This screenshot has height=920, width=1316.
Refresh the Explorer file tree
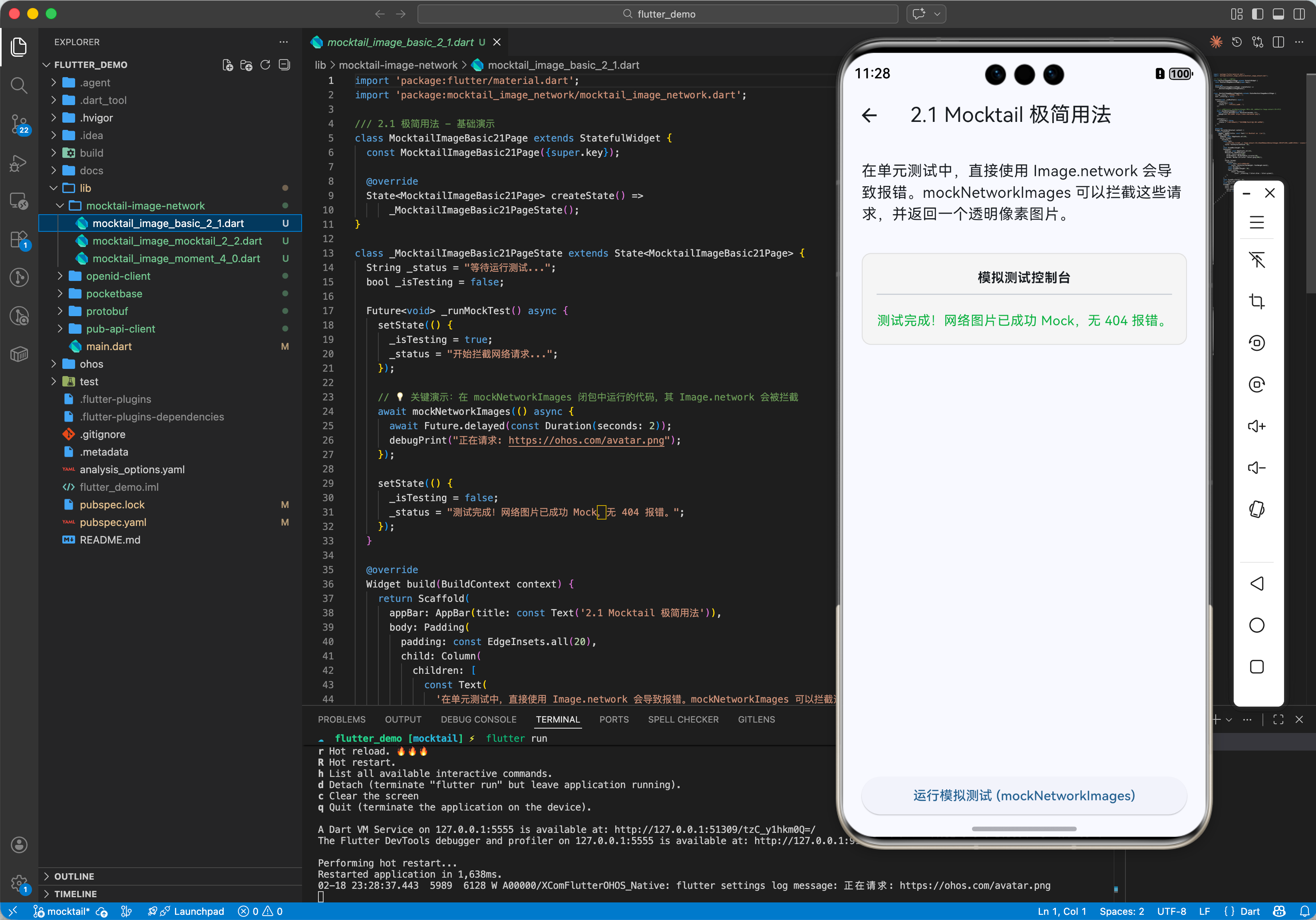click(x=265, y=65)
